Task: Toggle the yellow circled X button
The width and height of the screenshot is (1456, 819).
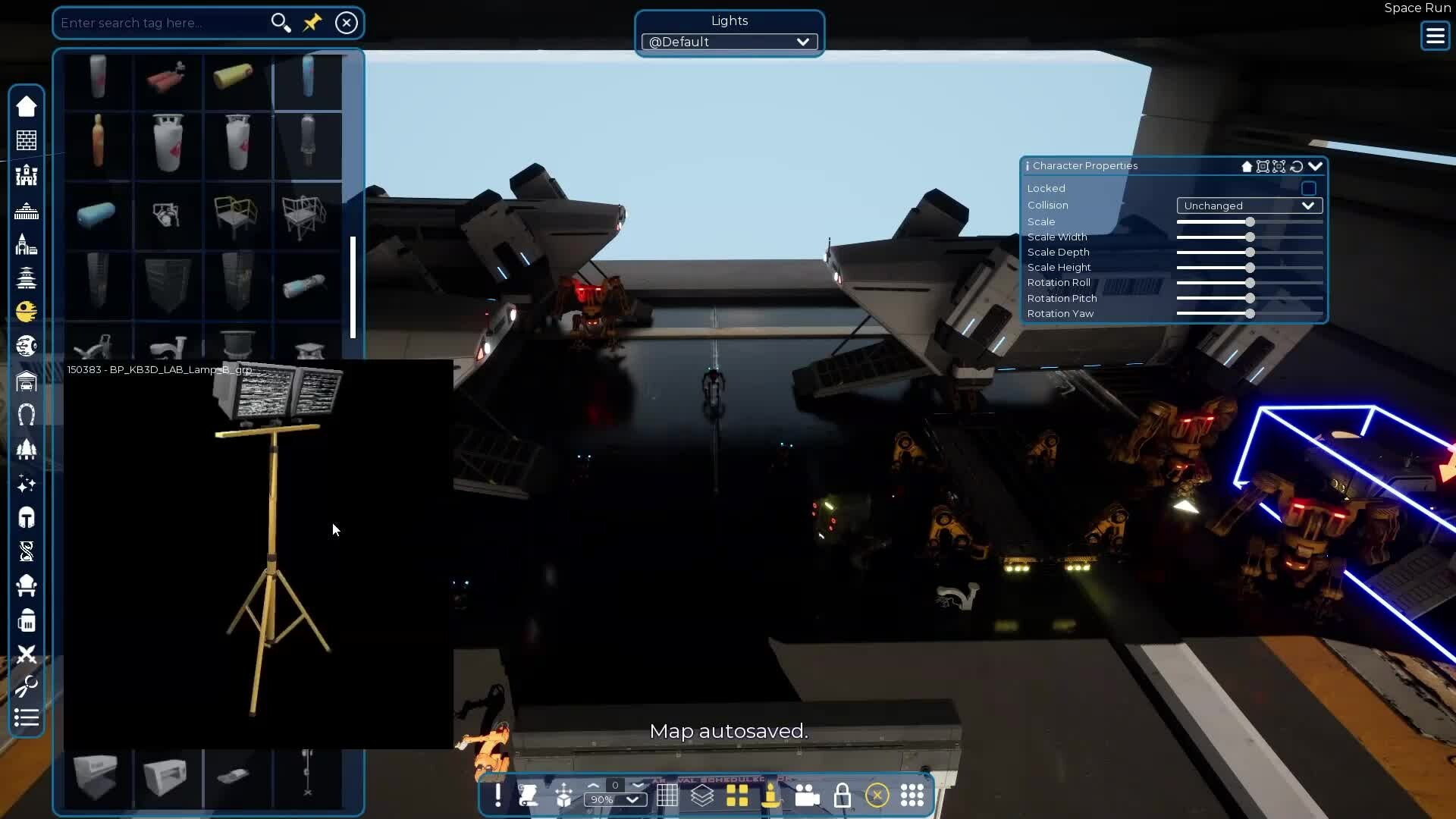Action: click(877, 795)
